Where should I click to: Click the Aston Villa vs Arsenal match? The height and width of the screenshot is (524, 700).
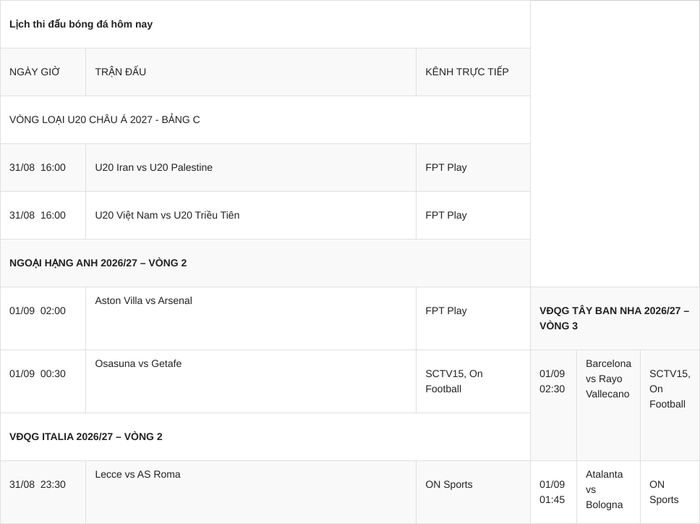(144, 300)
